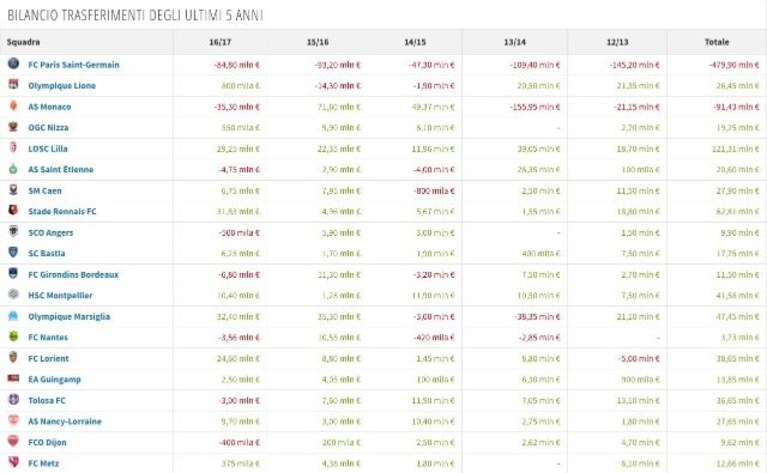This screenshot has width=767, height=473.
Task: Click the AS Monaco crest icon
Action: [13, 106]
